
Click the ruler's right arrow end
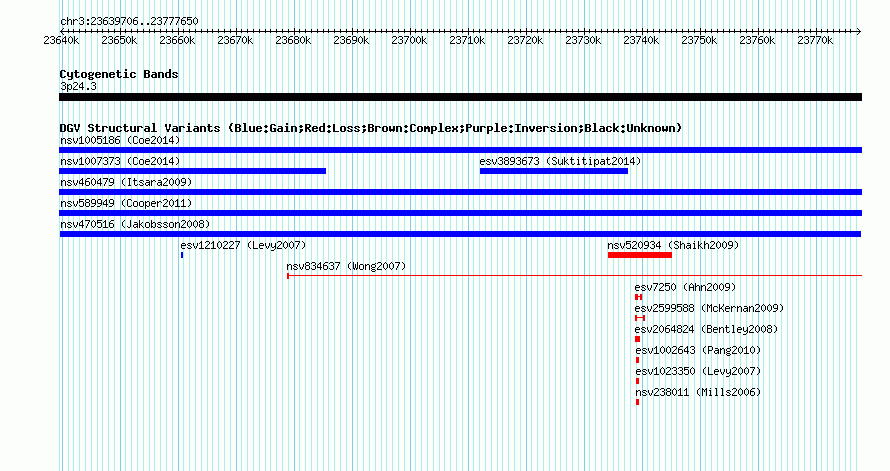coord(859,32)
